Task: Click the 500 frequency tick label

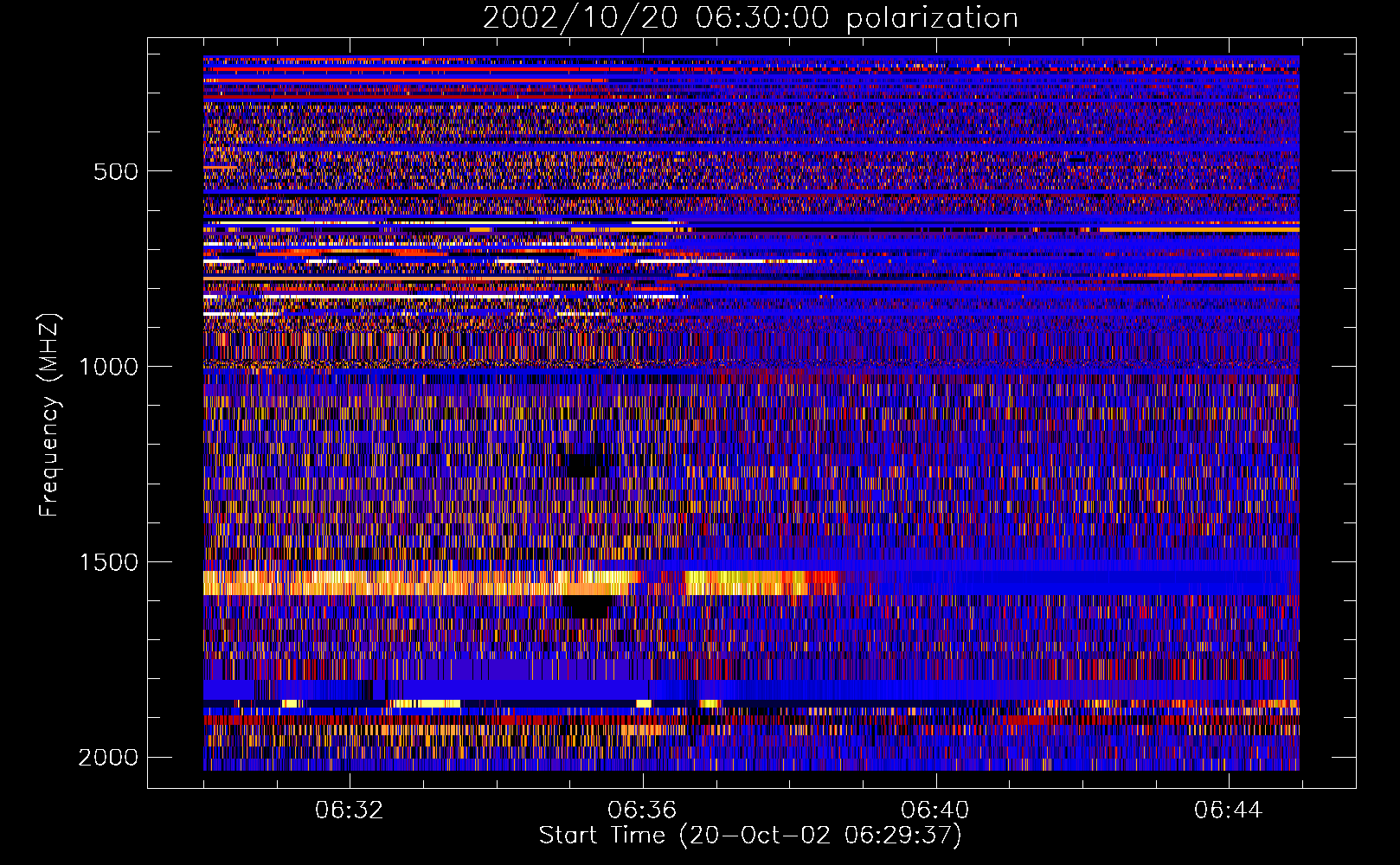Action: (116, 171)
